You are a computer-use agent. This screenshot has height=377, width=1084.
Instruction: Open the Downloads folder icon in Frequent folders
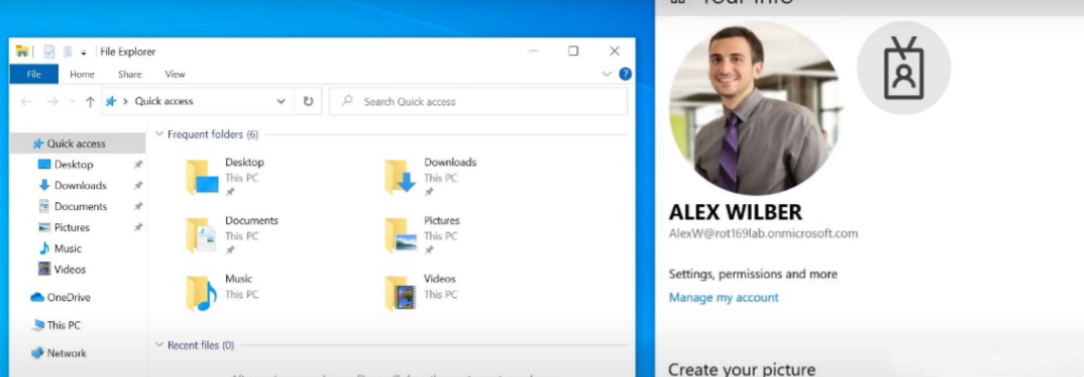click(x=400, y=177)
